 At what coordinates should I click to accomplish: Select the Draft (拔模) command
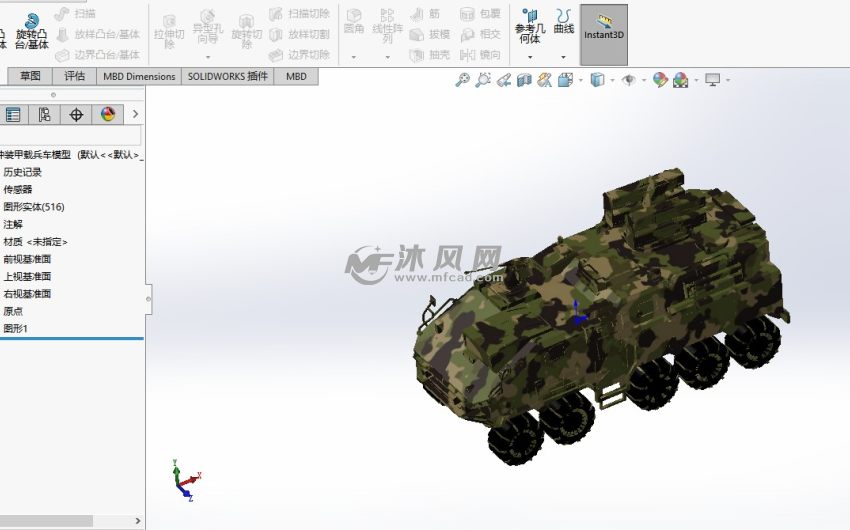pos(430,34)
